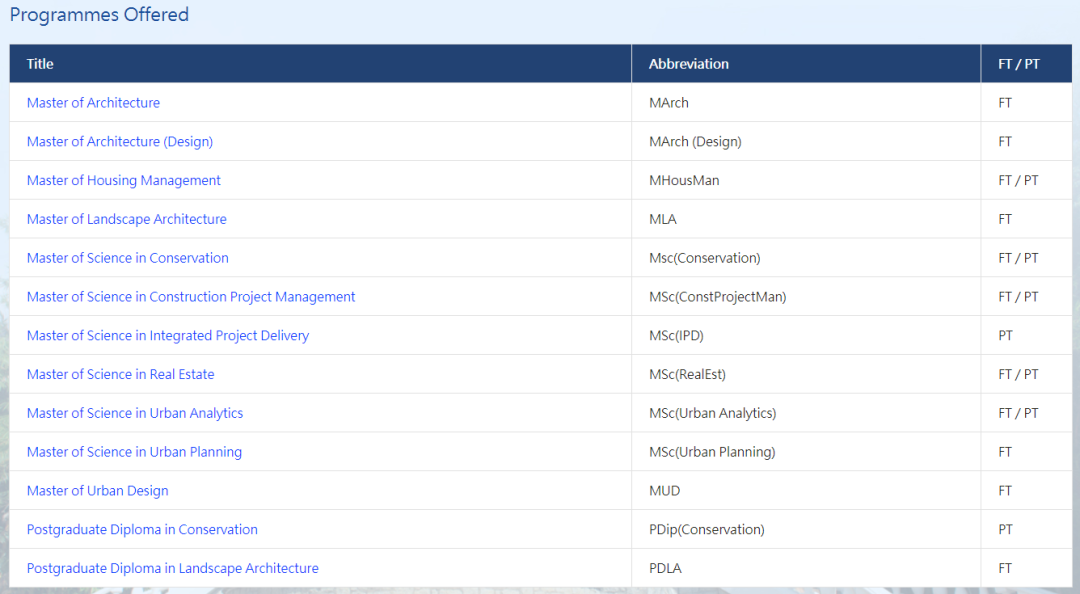Open Master of Urban Design link

coord(98,491)
